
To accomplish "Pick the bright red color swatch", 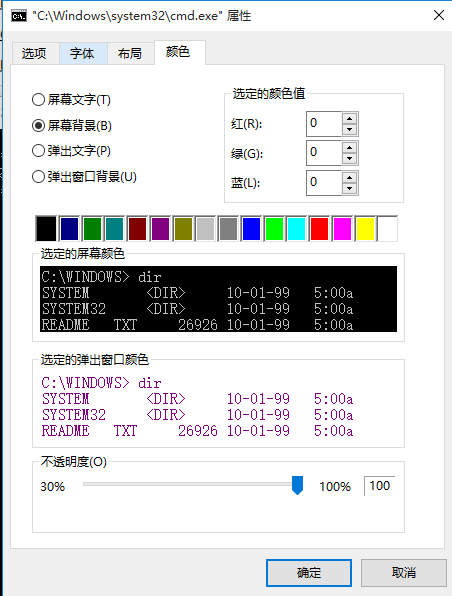I will click(319, 229).
